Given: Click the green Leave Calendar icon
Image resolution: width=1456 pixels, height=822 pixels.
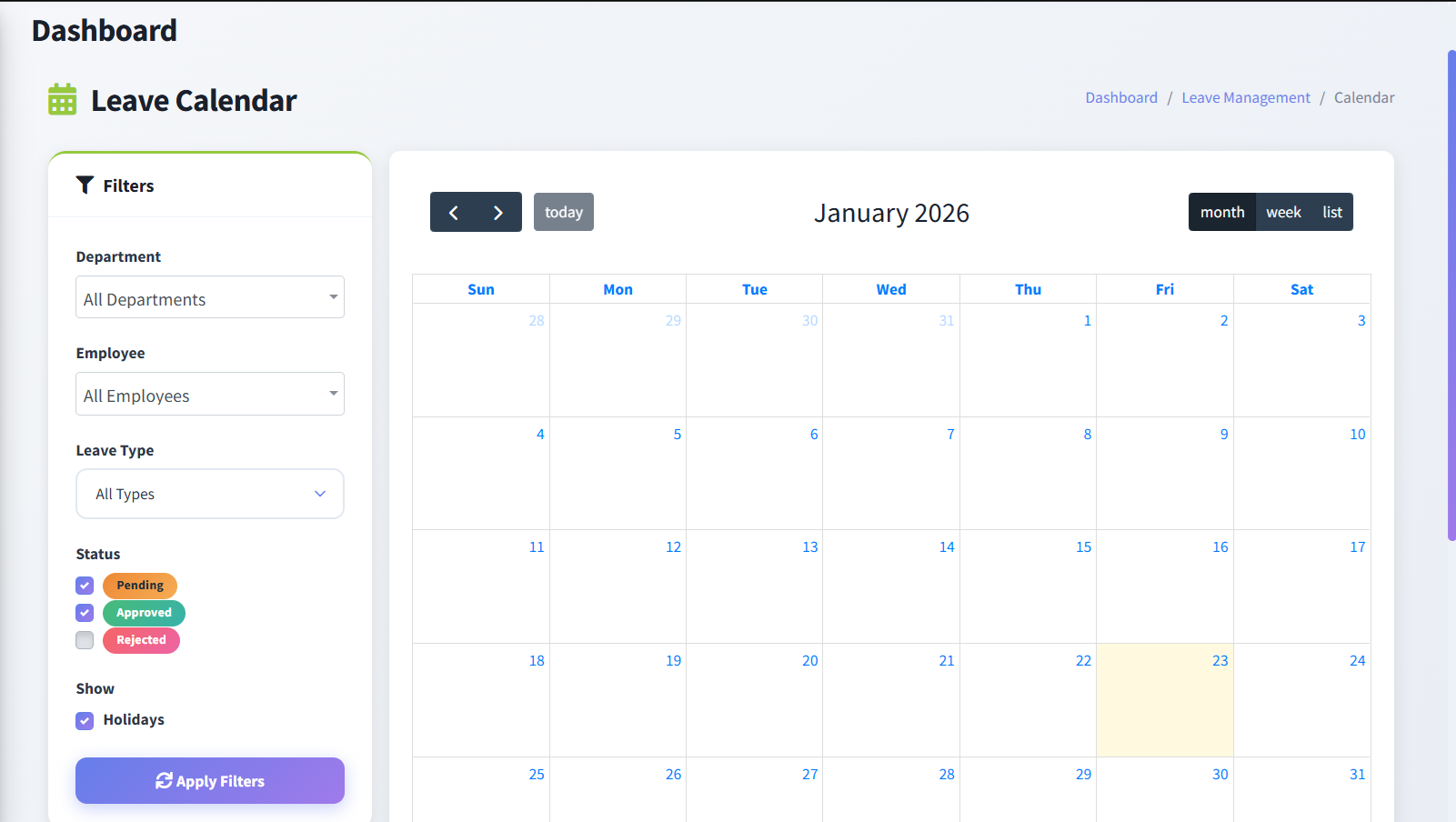Looking at the screenshot, I should (x=62, y=99).
